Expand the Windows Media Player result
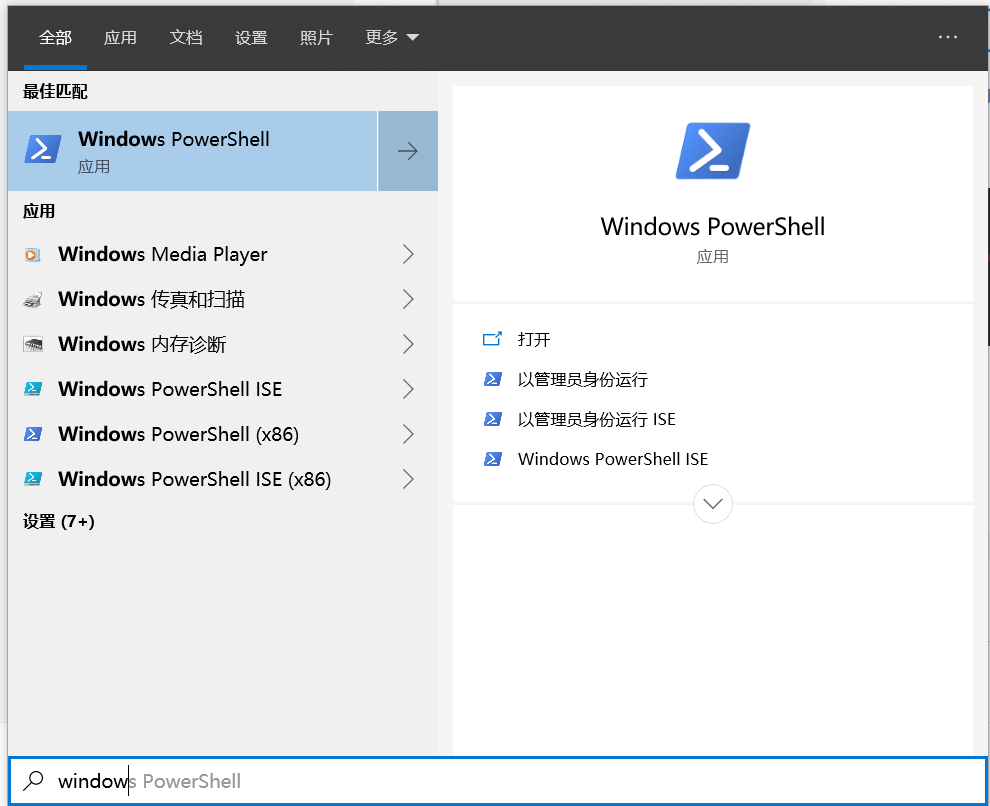 408,254
